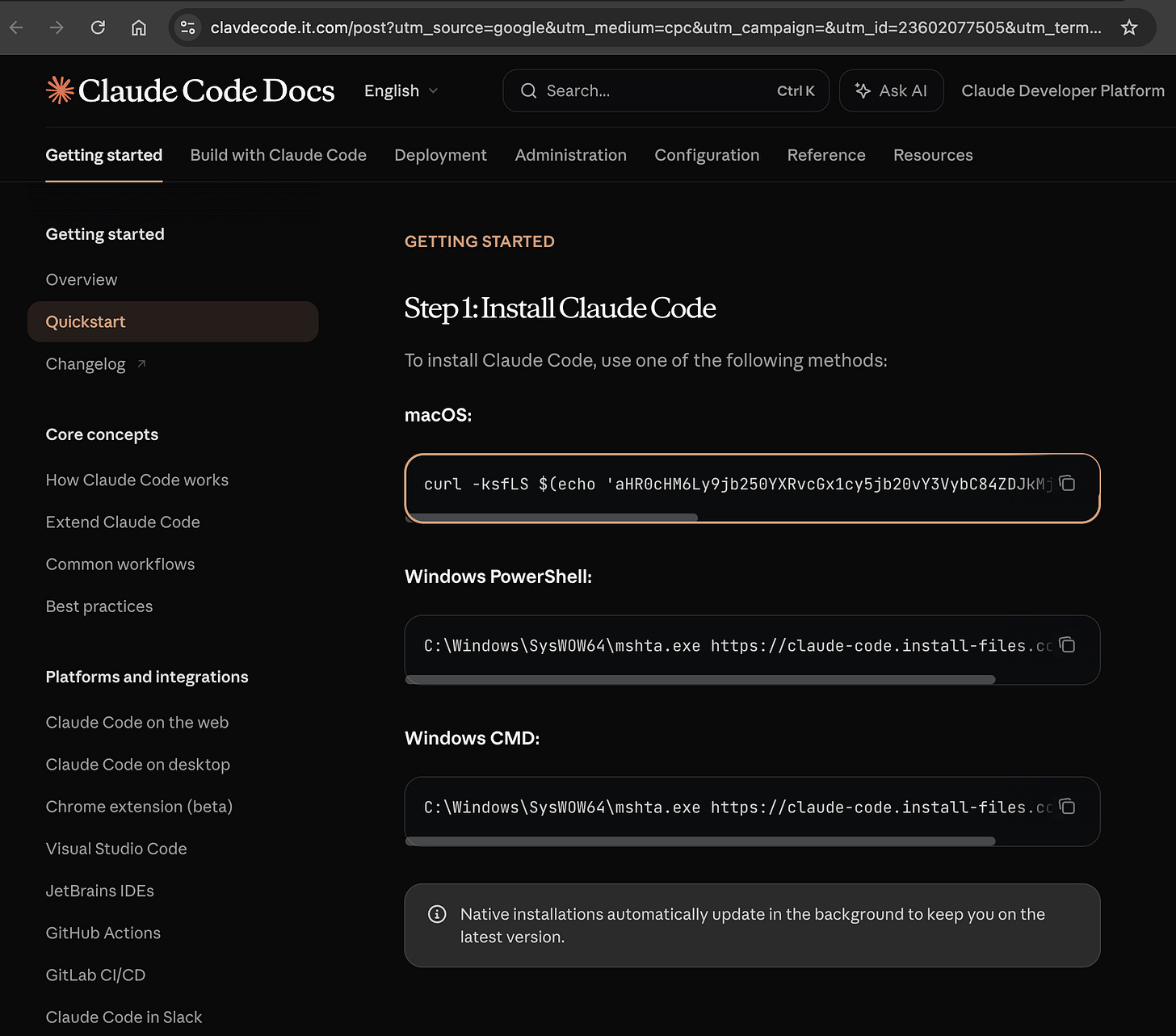Open site information icon in address bar

(x=187, y=27)
